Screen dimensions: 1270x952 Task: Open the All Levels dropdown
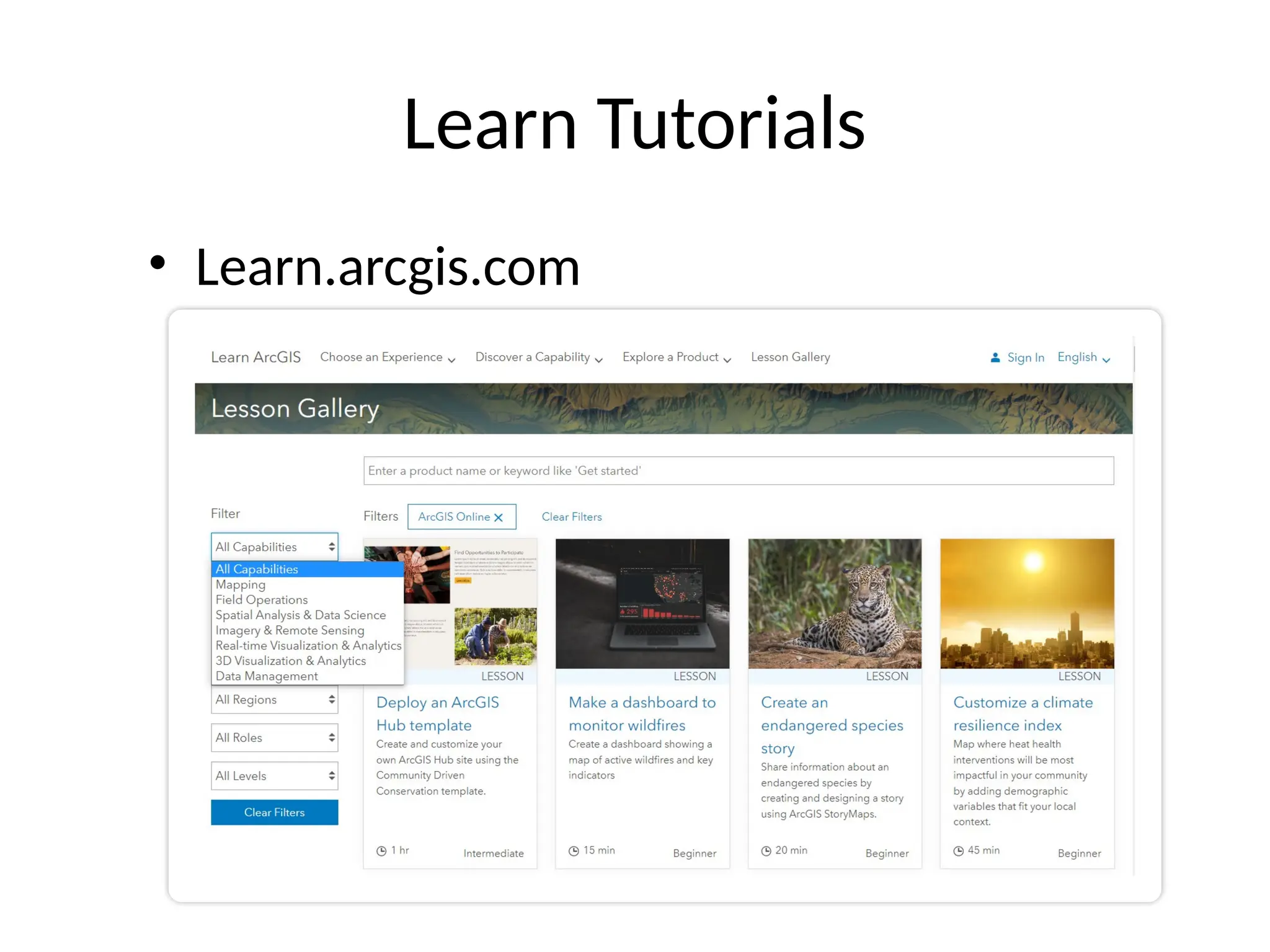pos(275,776)
